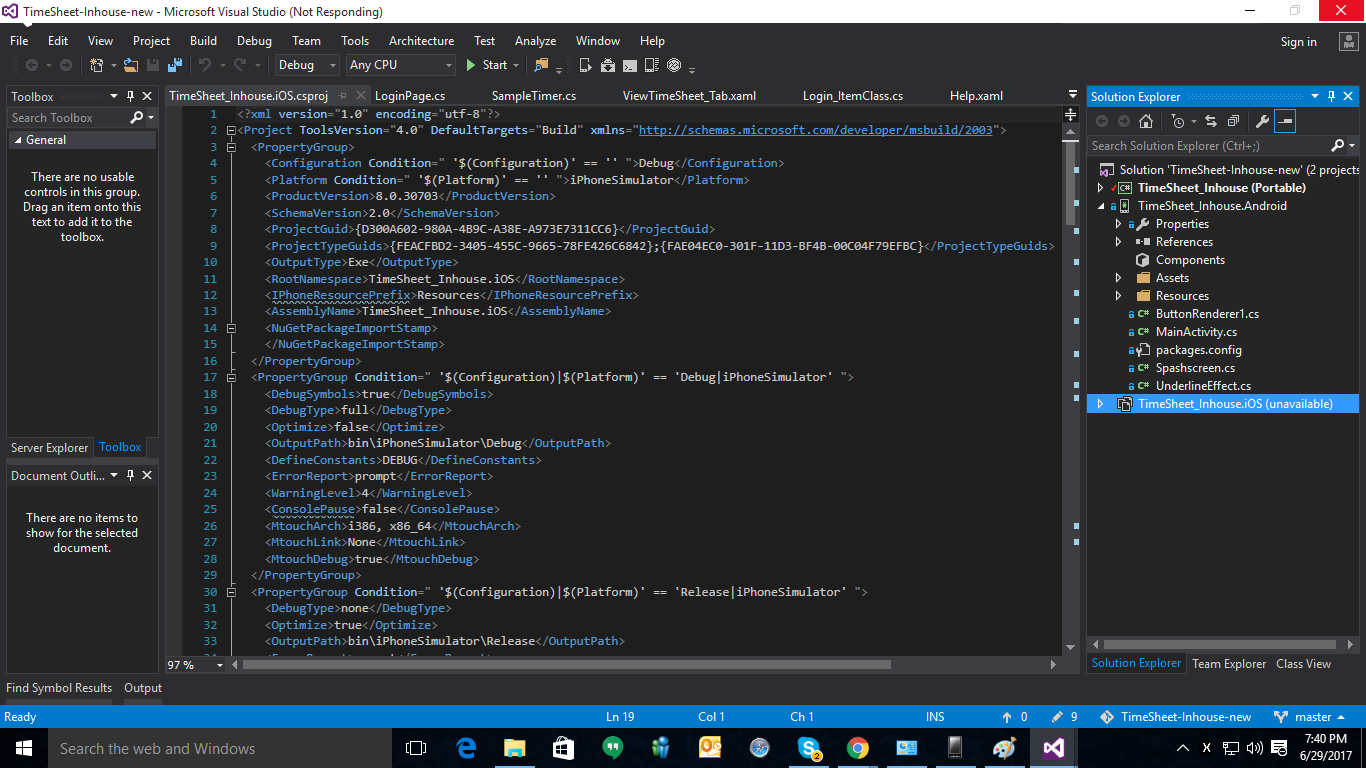Viewport: 1366px width, 768px height.
Task: Expand the TimeSheet_Inhouse.iOS (unavailable) node
Action: (x=1101, y=404)
